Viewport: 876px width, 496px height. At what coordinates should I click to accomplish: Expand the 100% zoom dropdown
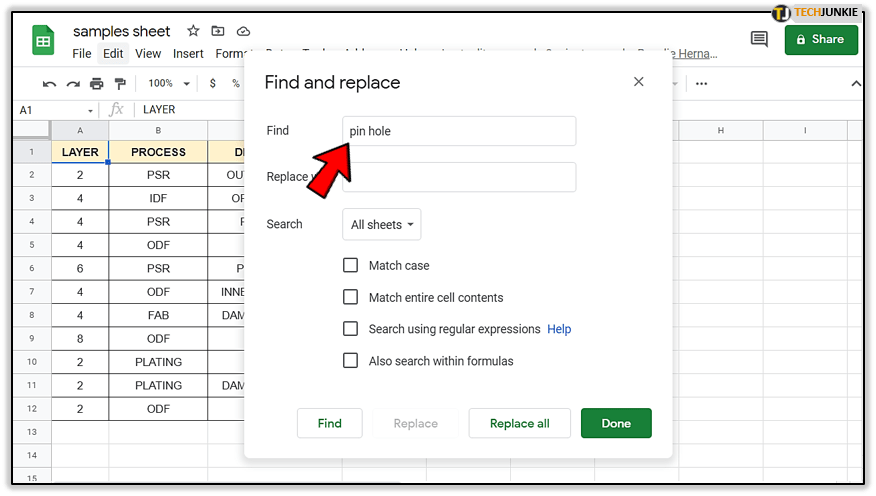[x=168, y=84]
